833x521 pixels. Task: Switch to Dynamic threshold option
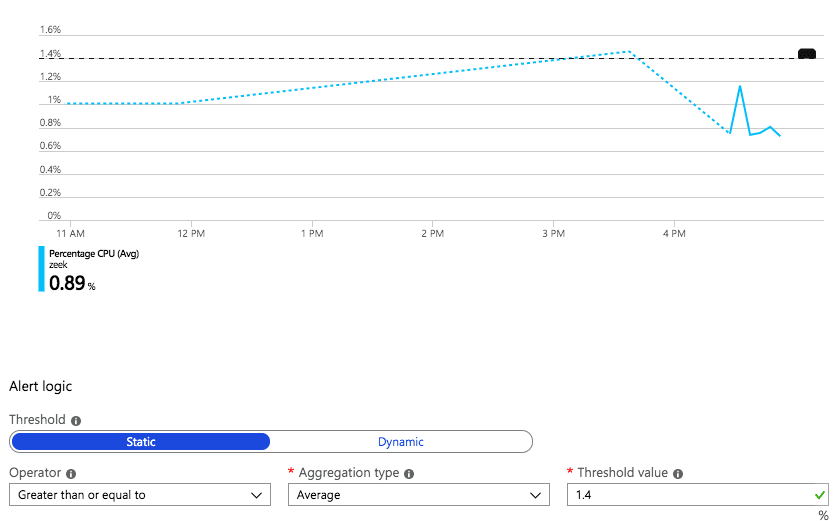click(401, 442)
